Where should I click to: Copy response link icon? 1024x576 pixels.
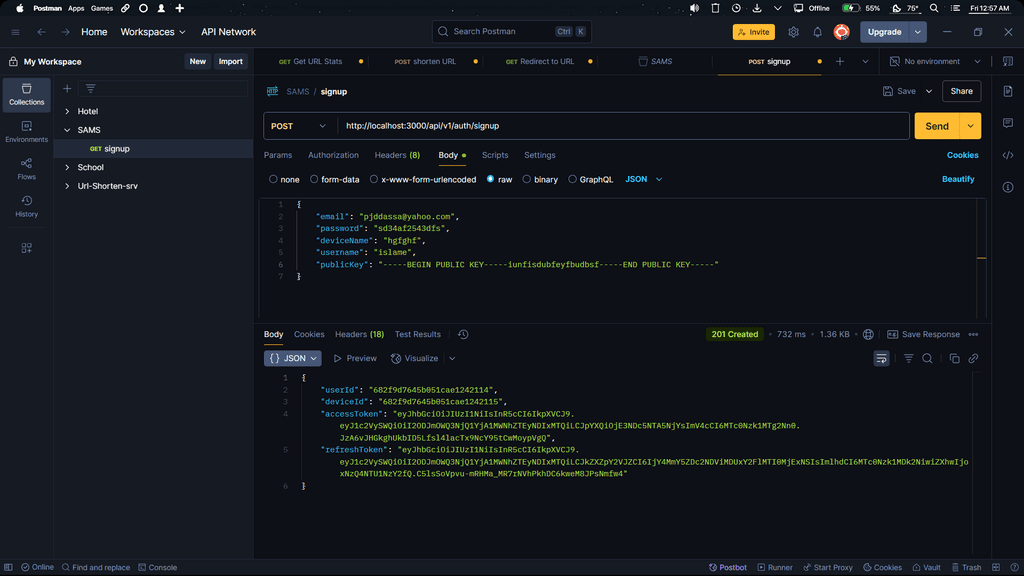pos(973,359)
